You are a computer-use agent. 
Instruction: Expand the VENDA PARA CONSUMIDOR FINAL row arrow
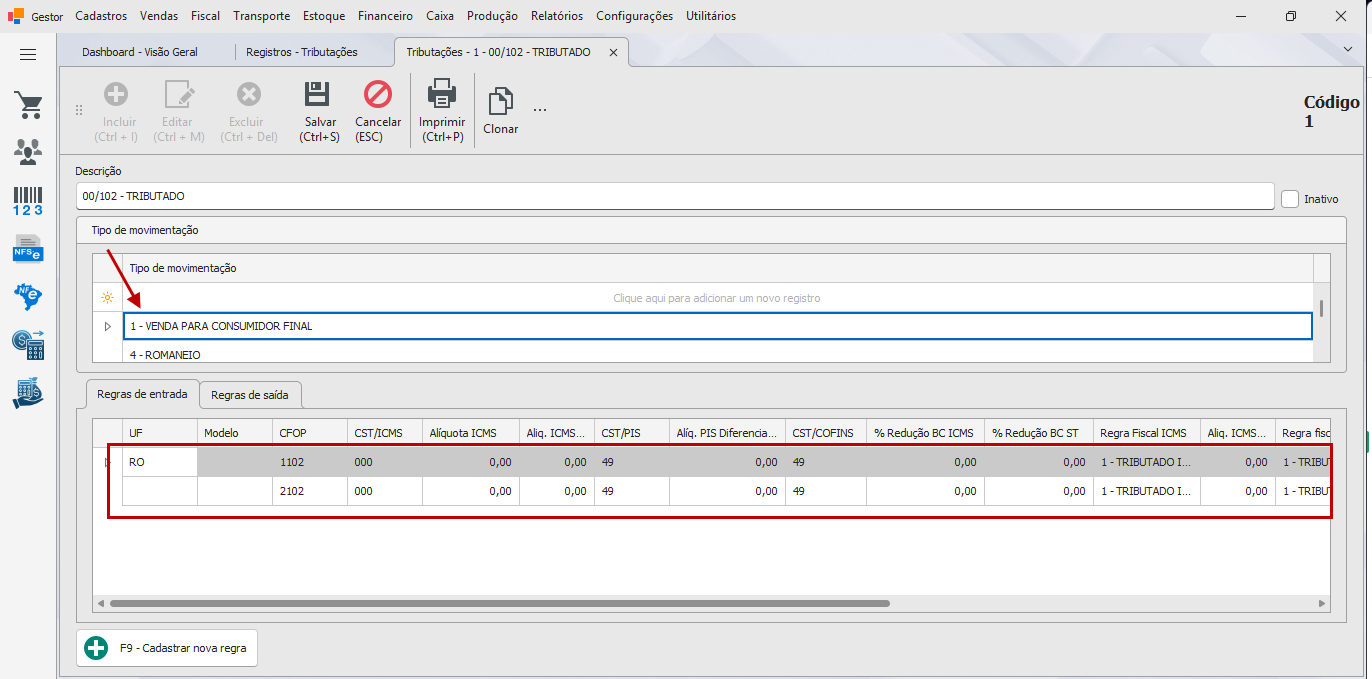coord(107,326)
